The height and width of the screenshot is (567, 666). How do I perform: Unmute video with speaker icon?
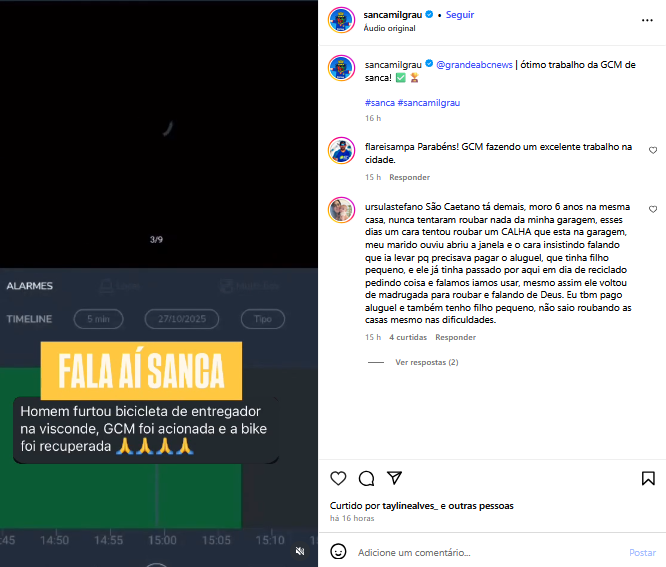click(300, 551)
